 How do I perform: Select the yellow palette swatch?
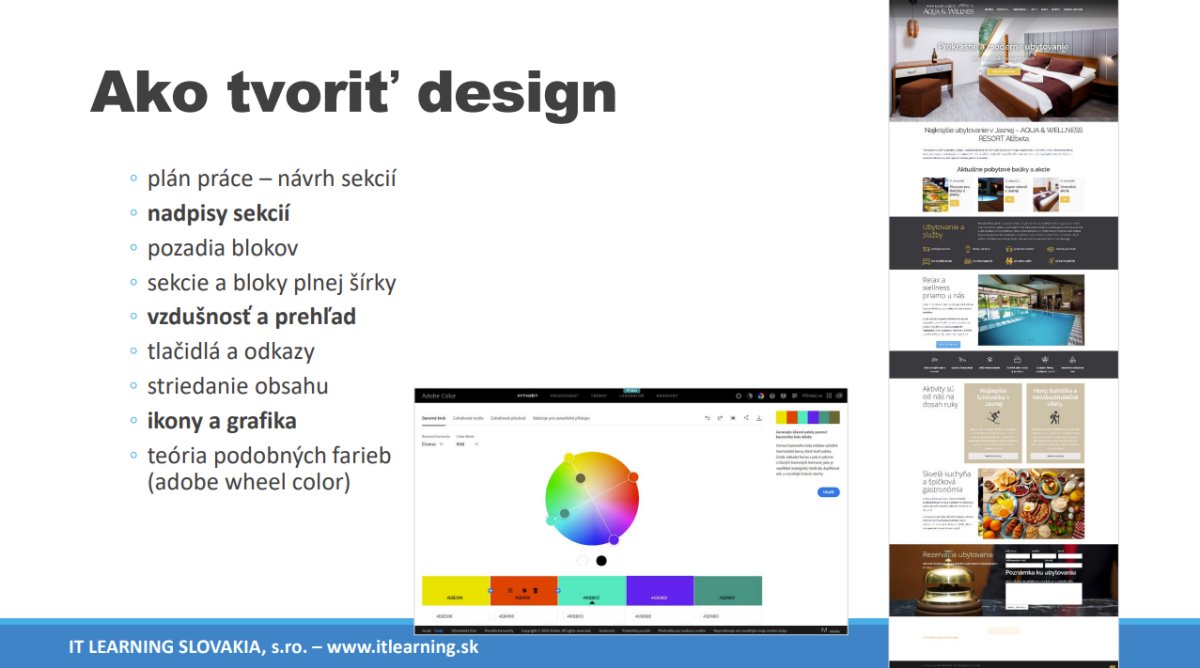(456, 590)
